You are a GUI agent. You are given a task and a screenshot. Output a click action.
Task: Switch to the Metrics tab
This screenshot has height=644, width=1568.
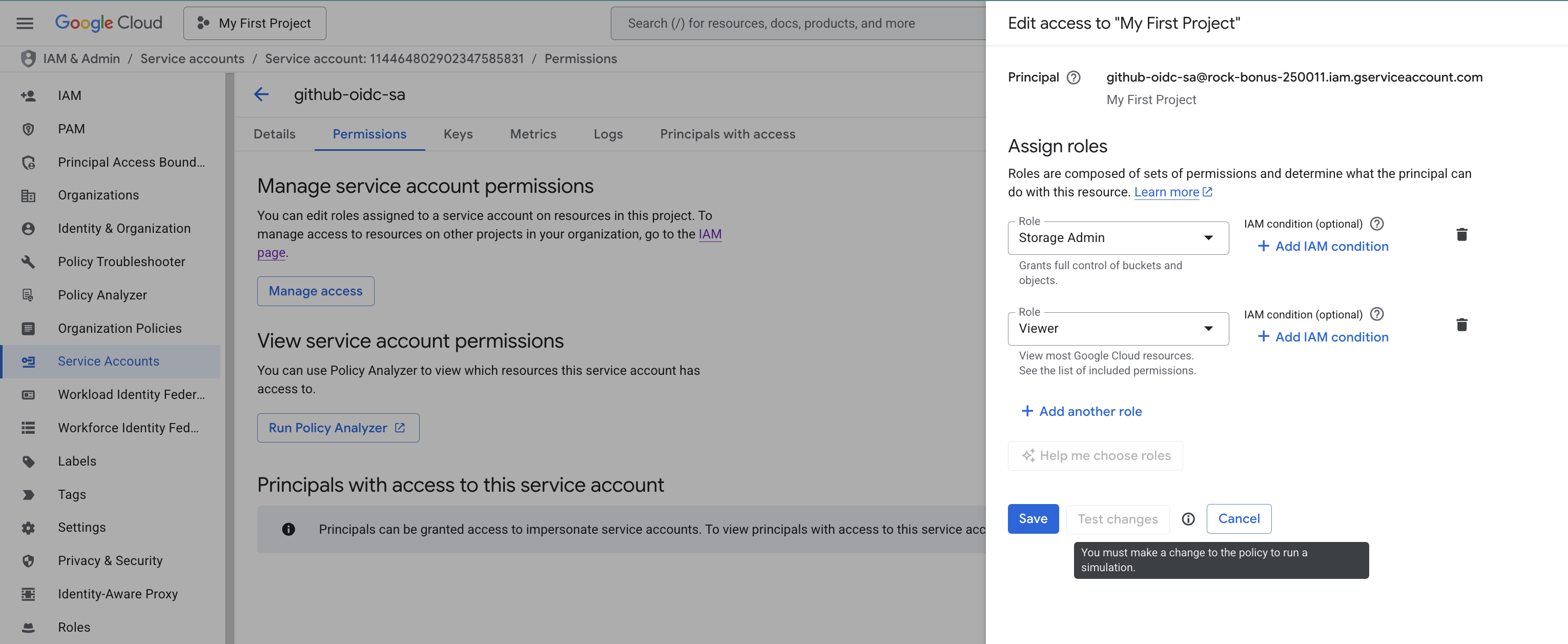pos(532,134)
